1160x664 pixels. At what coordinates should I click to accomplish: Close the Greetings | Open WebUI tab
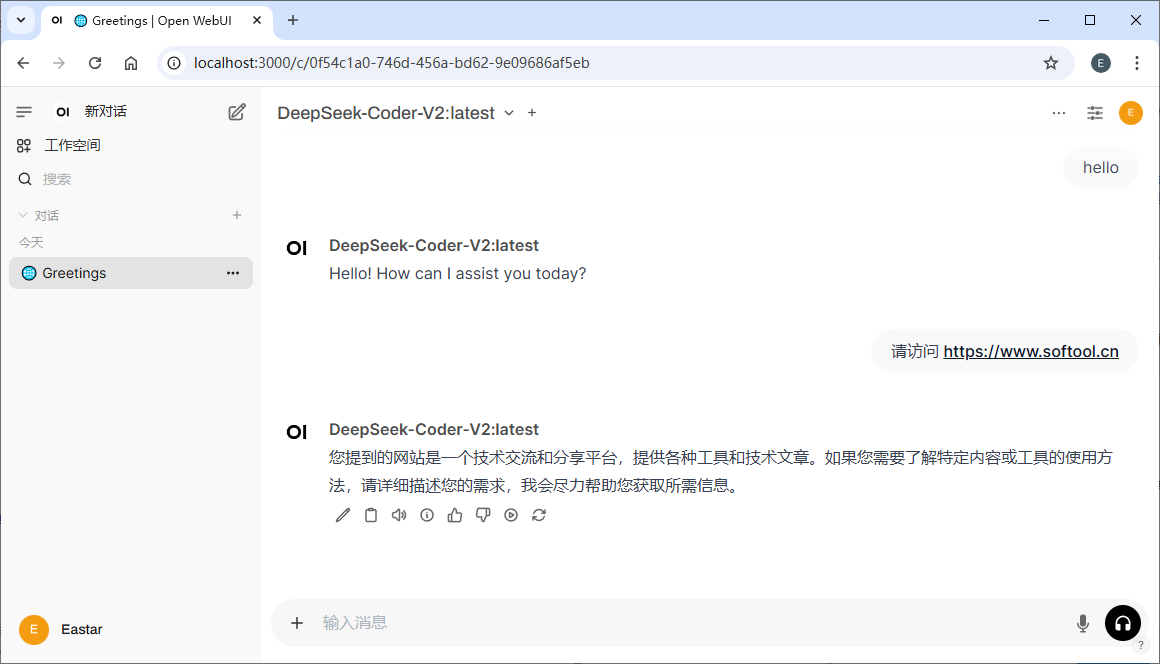pyautogui.click(x=257, y=20)
